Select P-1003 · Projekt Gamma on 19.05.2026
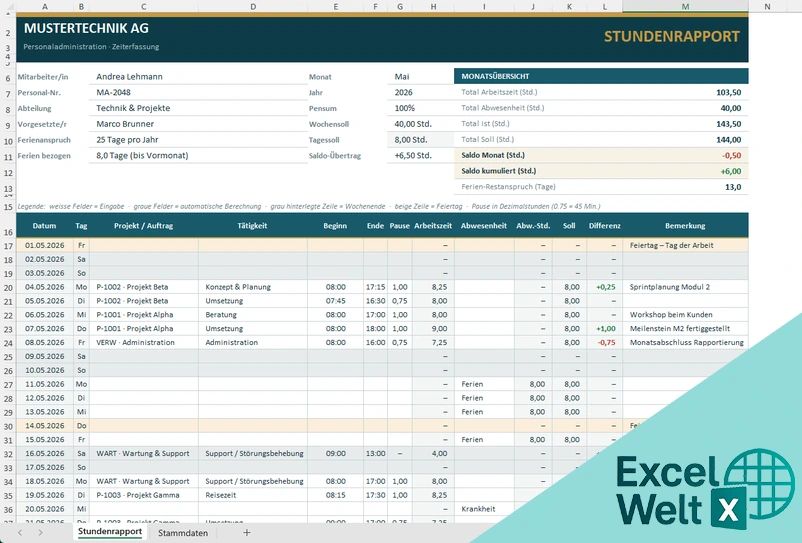This screenshot has width=802, height=543. click(144, 495)
